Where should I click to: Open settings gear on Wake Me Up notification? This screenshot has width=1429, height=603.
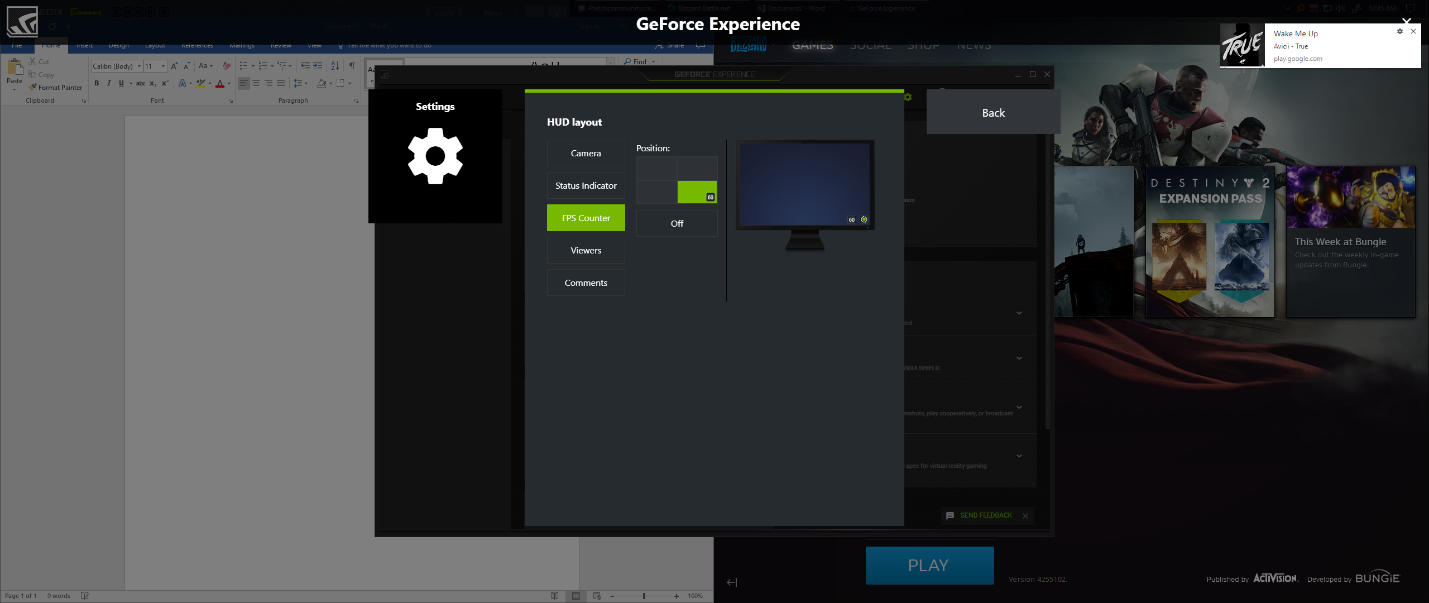tap(1399, 32)
